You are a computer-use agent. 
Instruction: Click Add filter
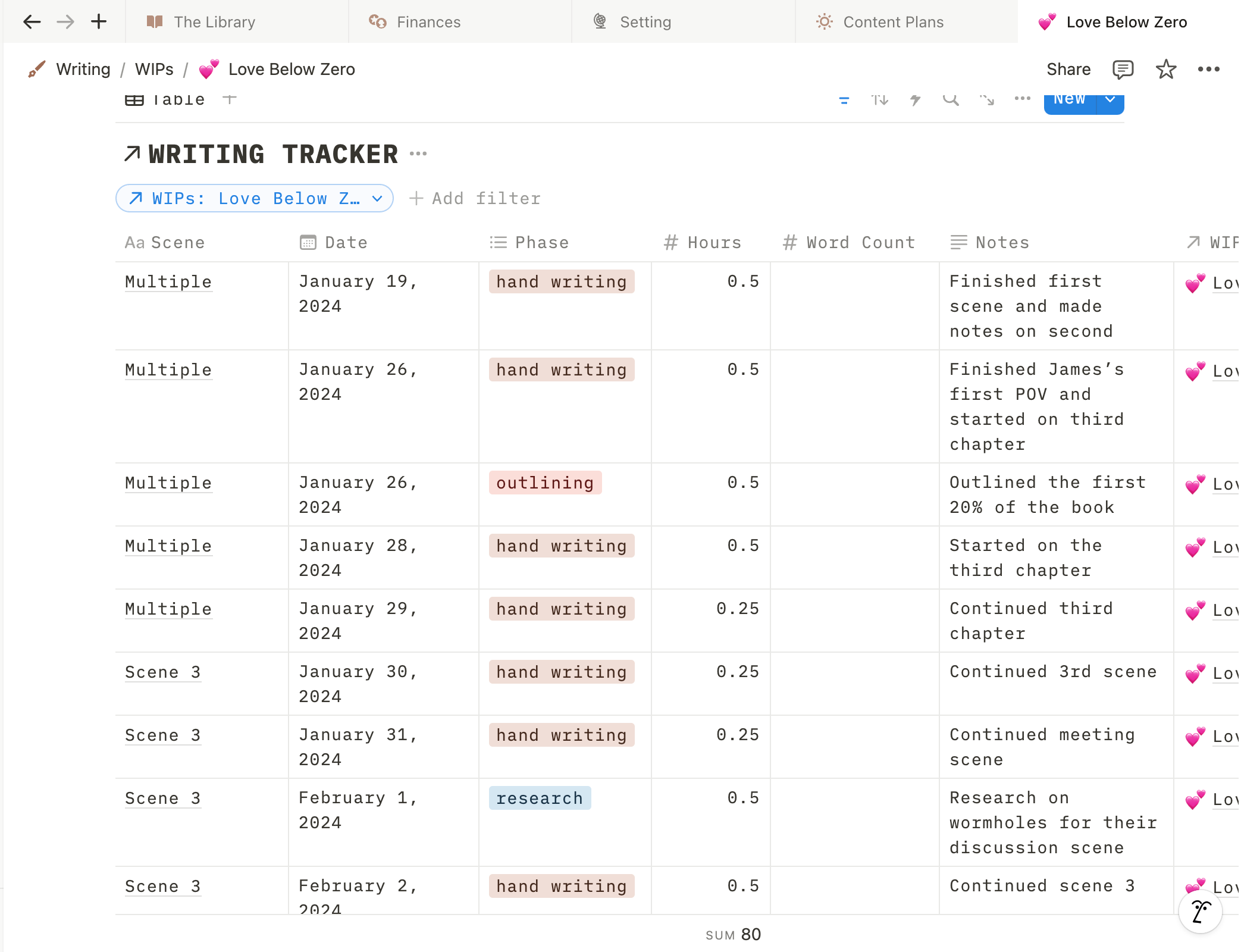point(476,199)
